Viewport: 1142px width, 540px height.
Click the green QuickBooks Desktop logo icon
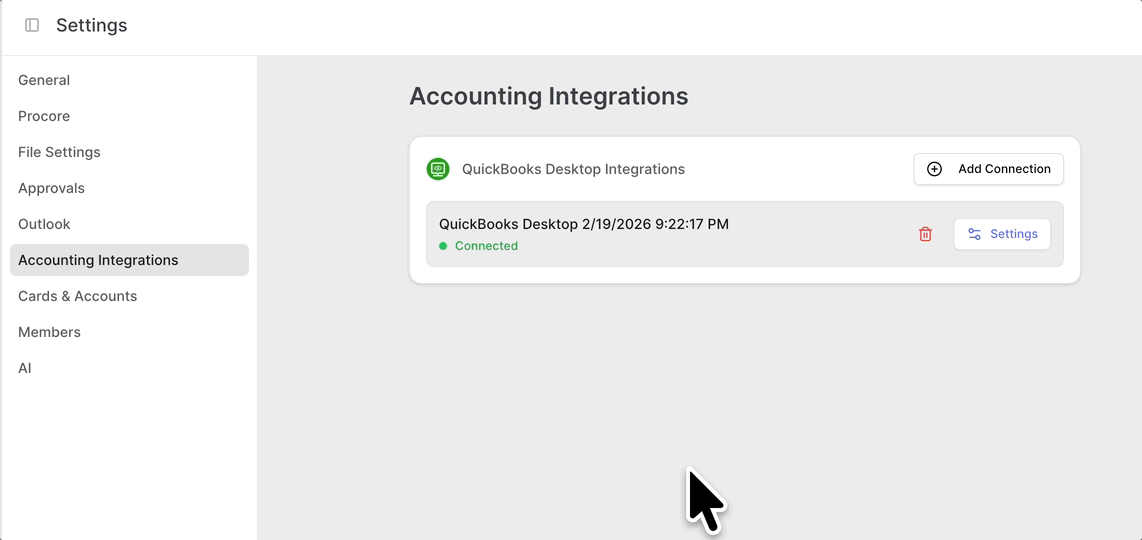(x=438, y=169)
